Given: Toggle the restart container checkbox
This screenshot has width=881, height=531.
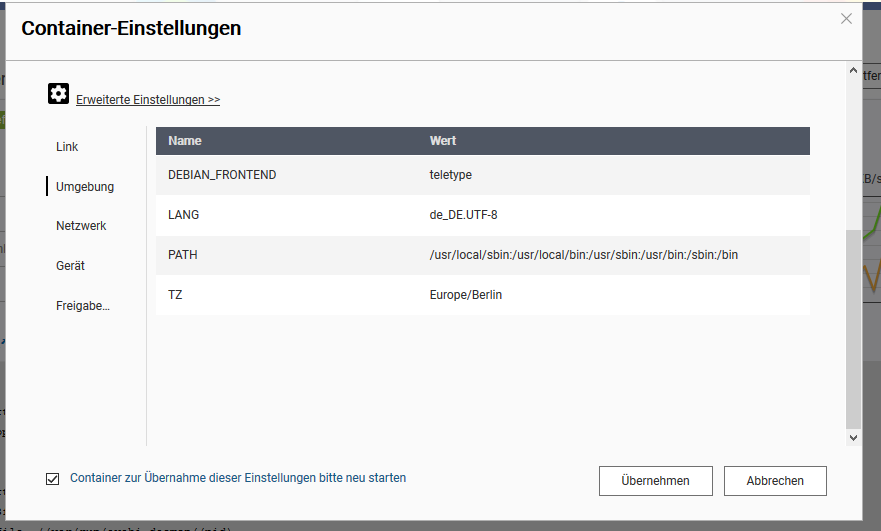Looking at the screenshot, I should [x=53, y=479].
